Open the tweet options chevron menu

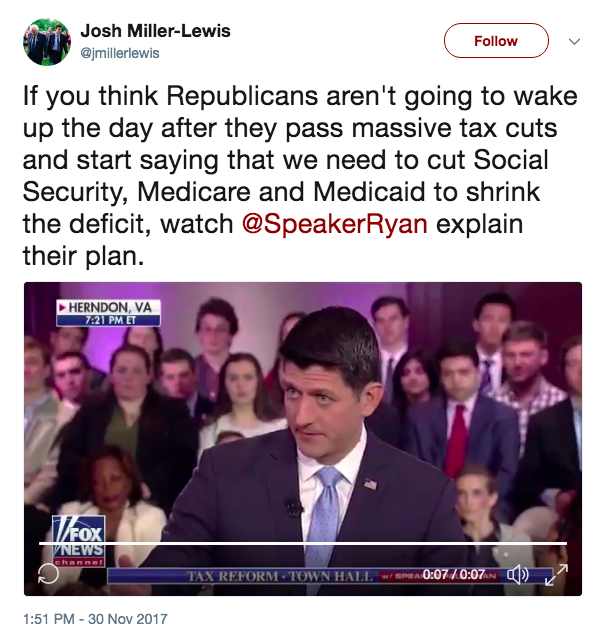tap(574, 41)
